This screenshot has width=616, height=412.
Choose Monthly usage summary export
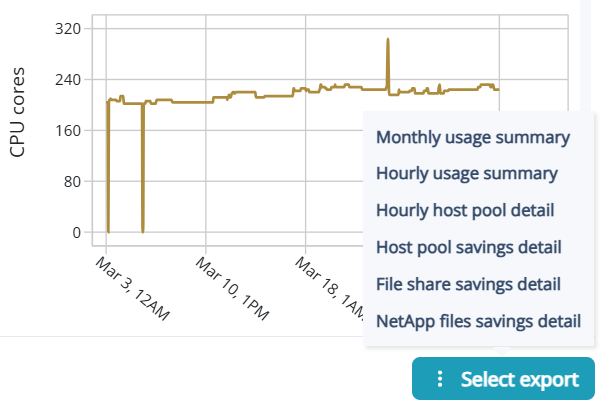(x=473, y=138)
